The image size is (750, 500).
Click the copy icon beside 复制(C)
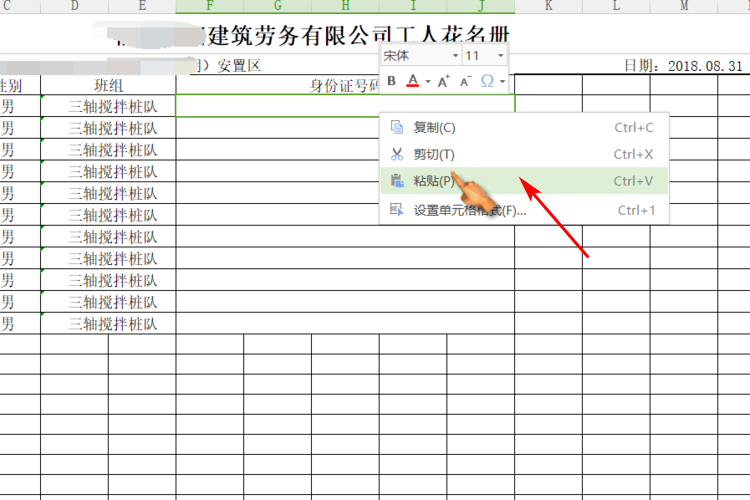(x=397, y=127)
